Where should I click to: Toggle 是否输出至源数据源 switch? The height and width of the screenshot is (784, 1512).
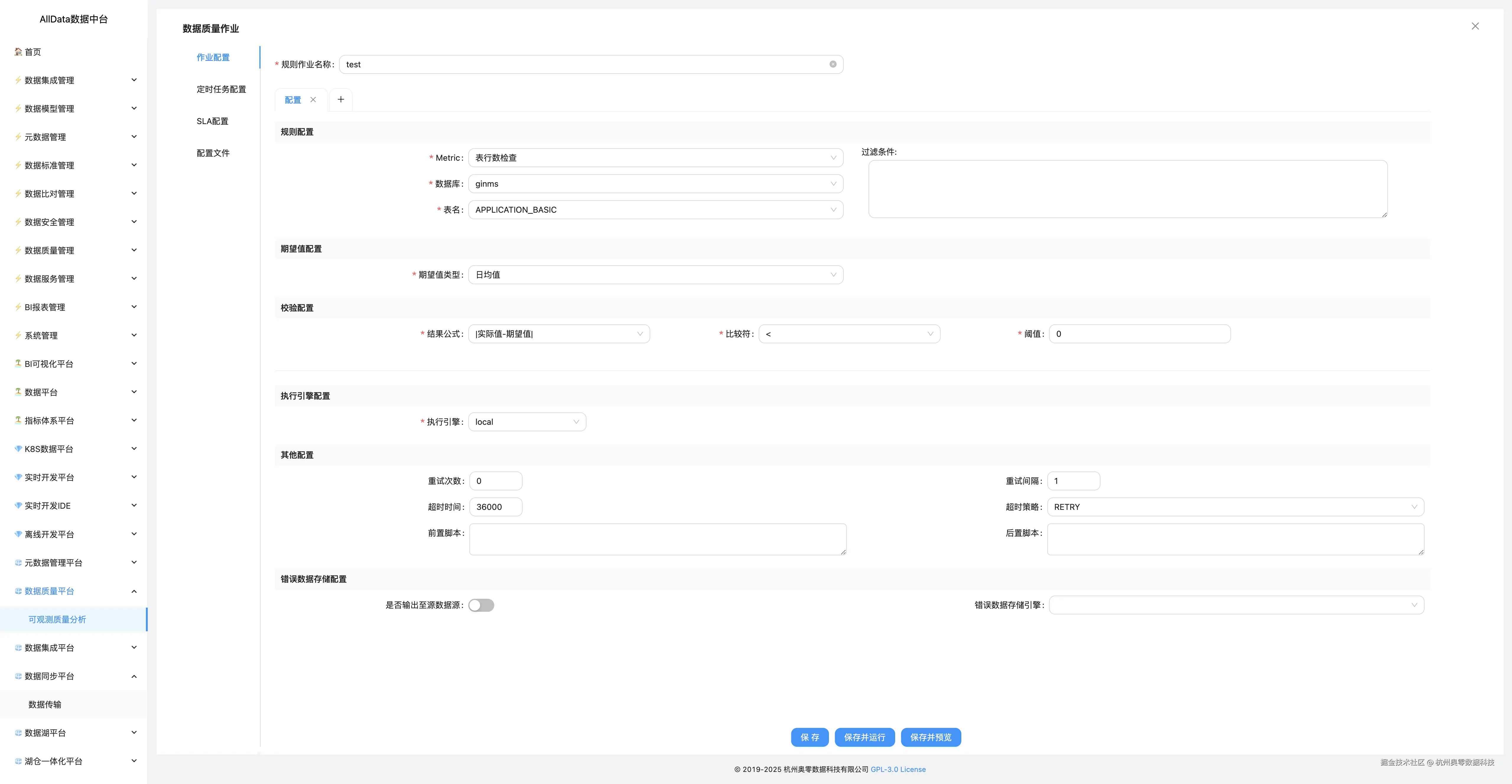click(481, 605)
